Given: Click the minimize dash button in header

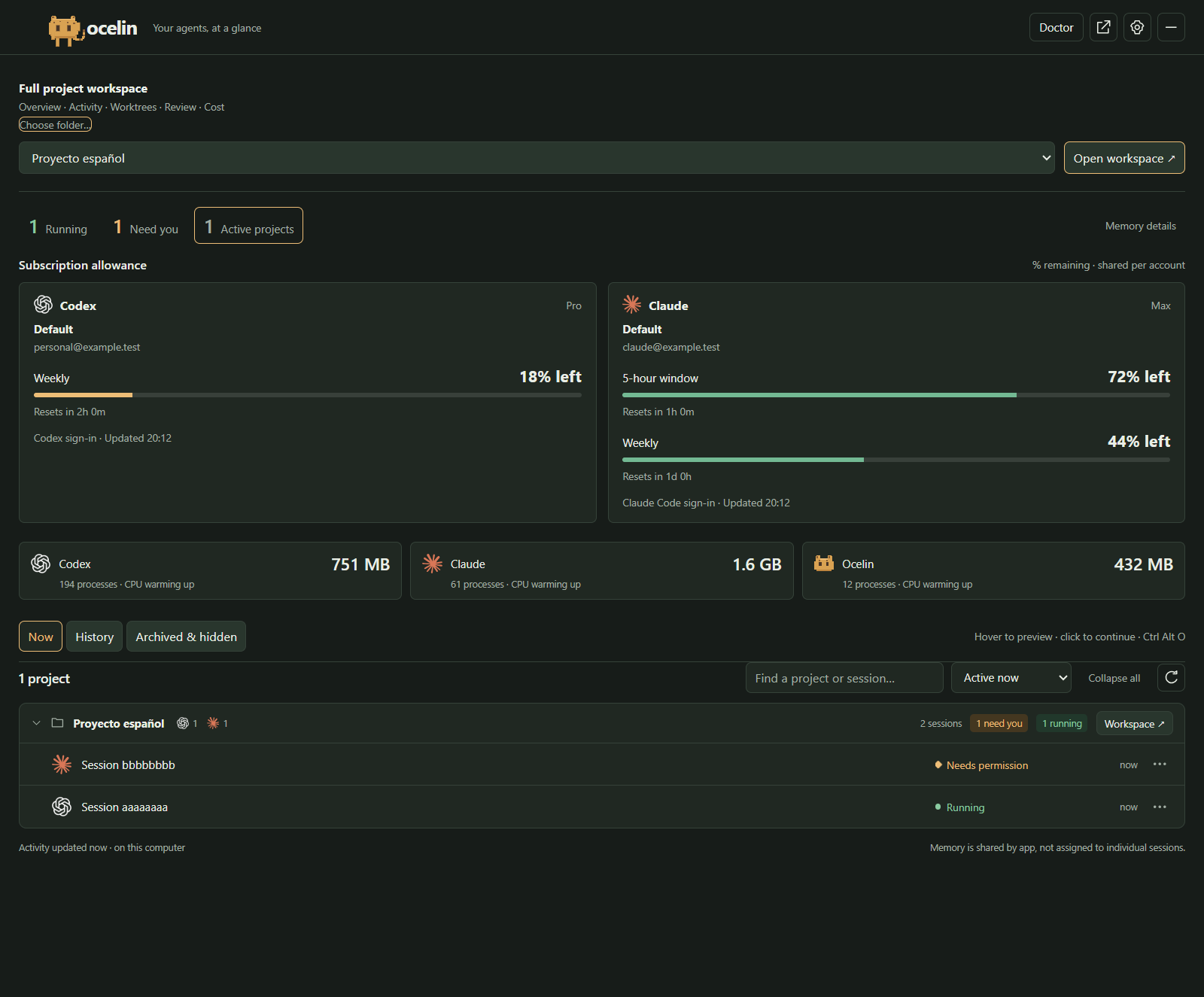Looking at the screenshot, I should 1171,27.
